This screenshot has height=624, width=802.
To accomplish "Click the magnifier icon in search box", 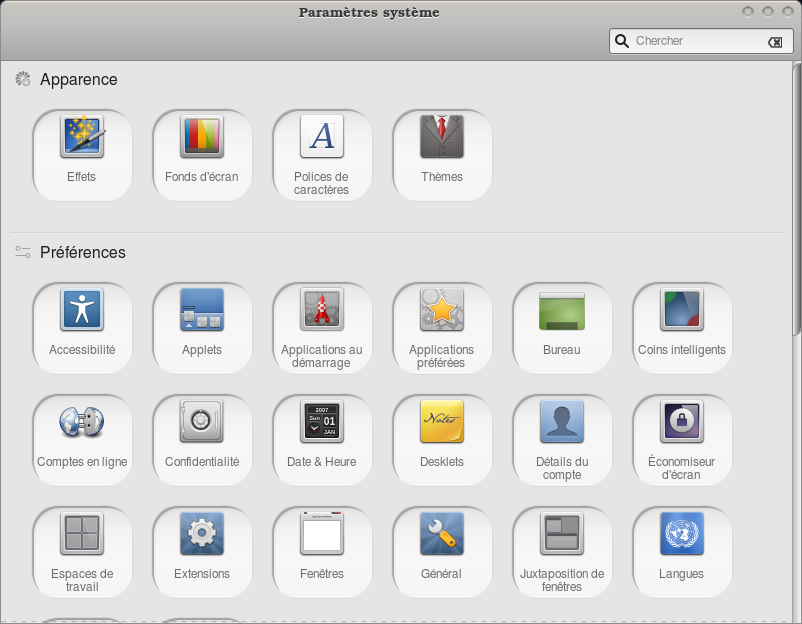I will (x=621, y=41).
